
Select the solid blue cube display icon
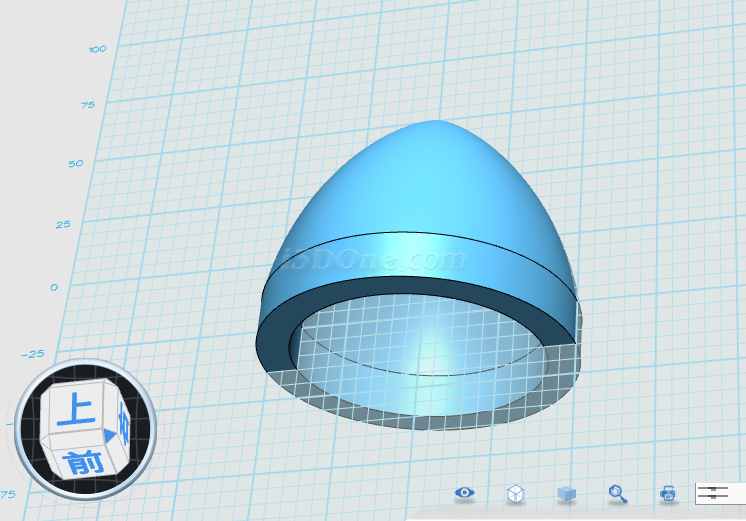pyautogui.click(x=566, y=493)
